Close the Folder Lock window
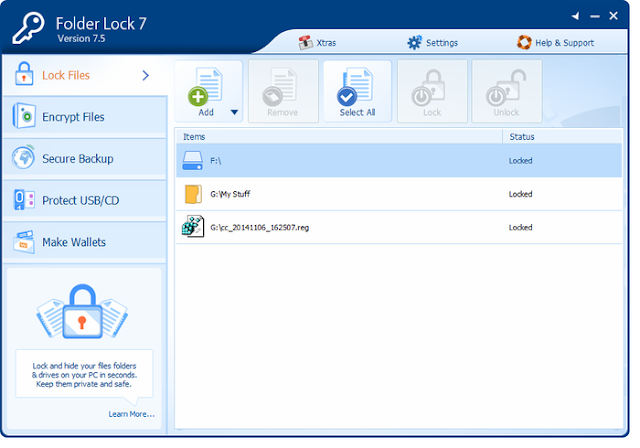Viewport: 640px width, 448px height. pos(613,16)
